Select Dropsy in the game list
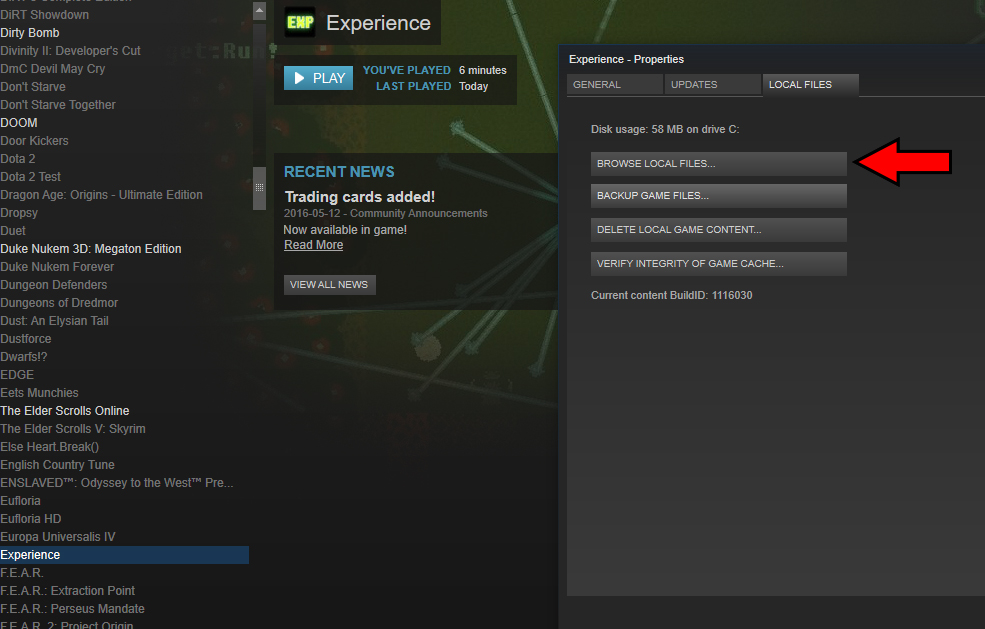The image size is (985, 629). point(19,213)
